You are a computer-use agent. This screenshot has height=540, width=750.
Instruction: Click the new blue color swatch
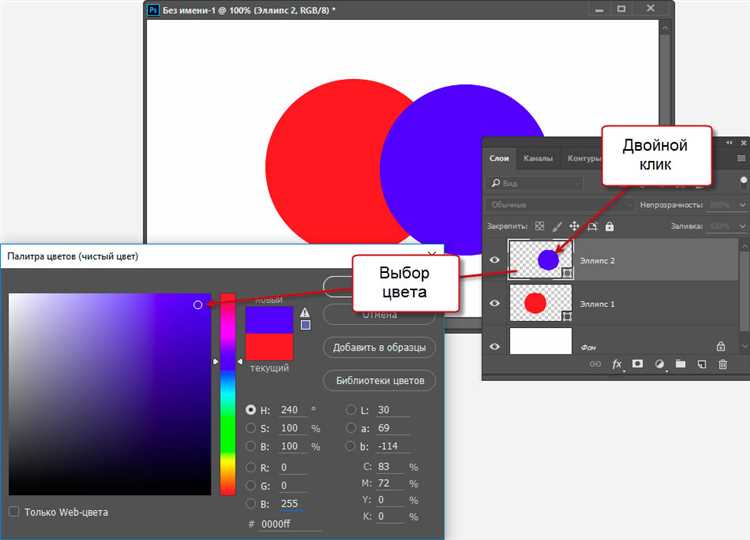[269, 320]
